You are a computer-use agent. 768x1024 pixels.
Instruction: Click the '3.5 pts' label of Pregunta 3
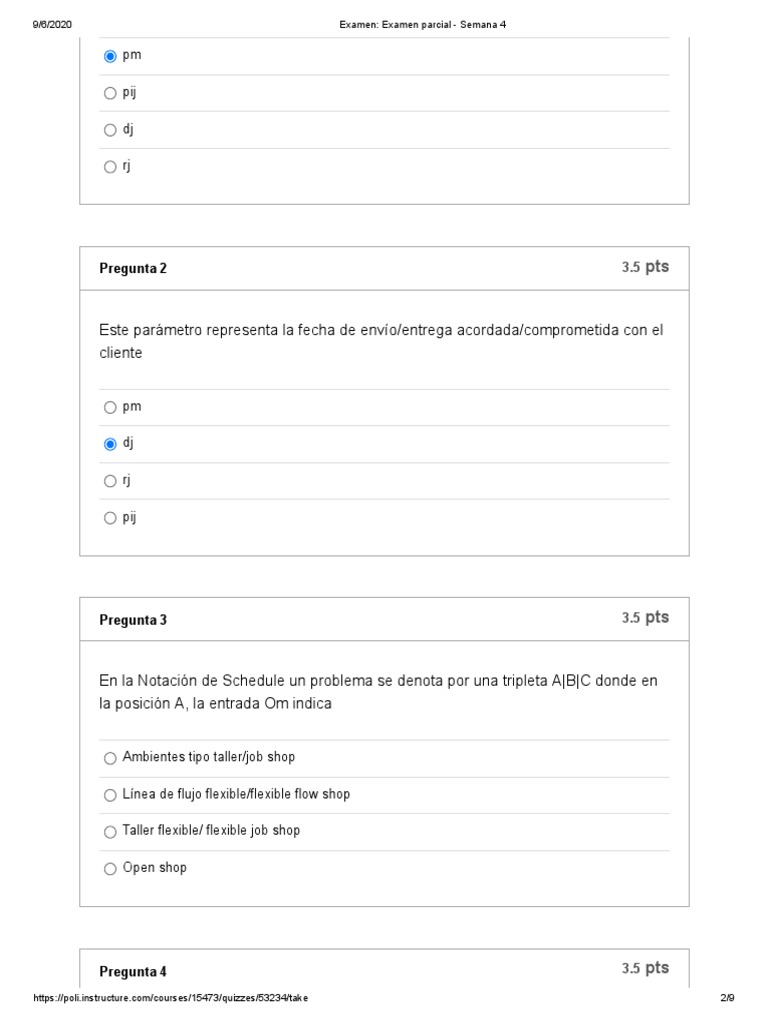pos(645,618)
